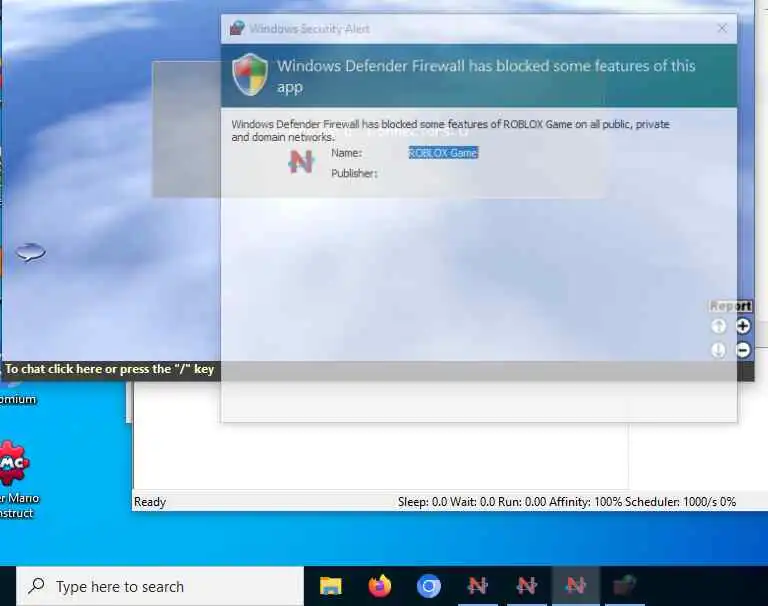Click the middle of three N taskbar icons
Screen dimensions: 768x606
pyautogui.click(x=527, y=586)
